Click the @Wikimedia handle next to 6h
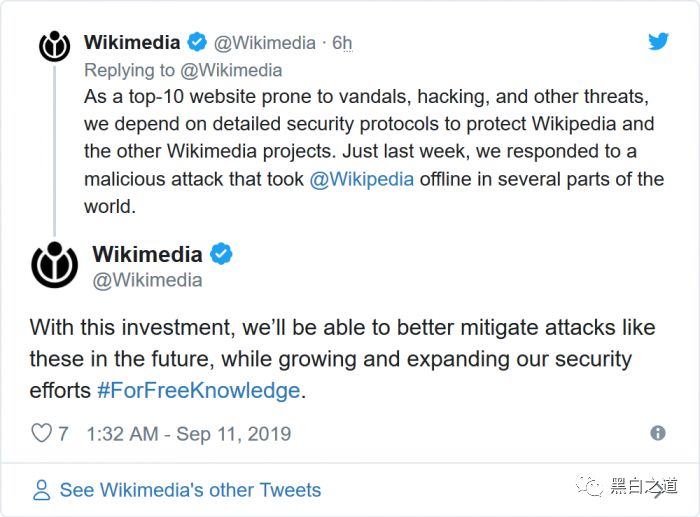 tap(265, 43)
